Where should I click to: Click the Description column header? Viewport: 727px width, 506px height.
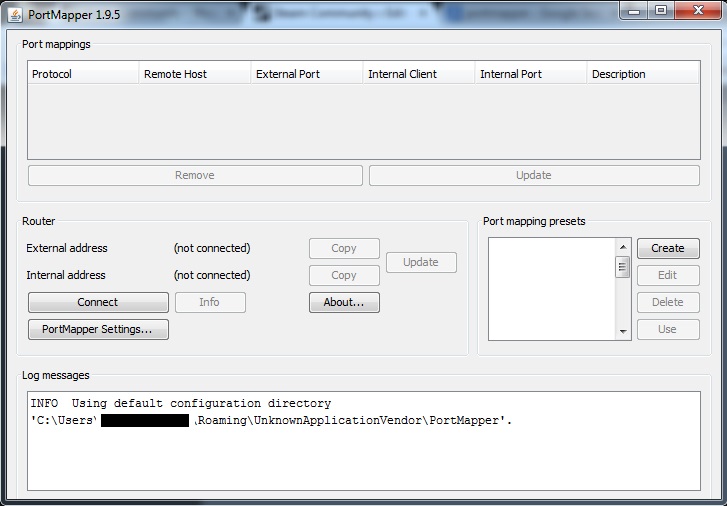(643, 74)
